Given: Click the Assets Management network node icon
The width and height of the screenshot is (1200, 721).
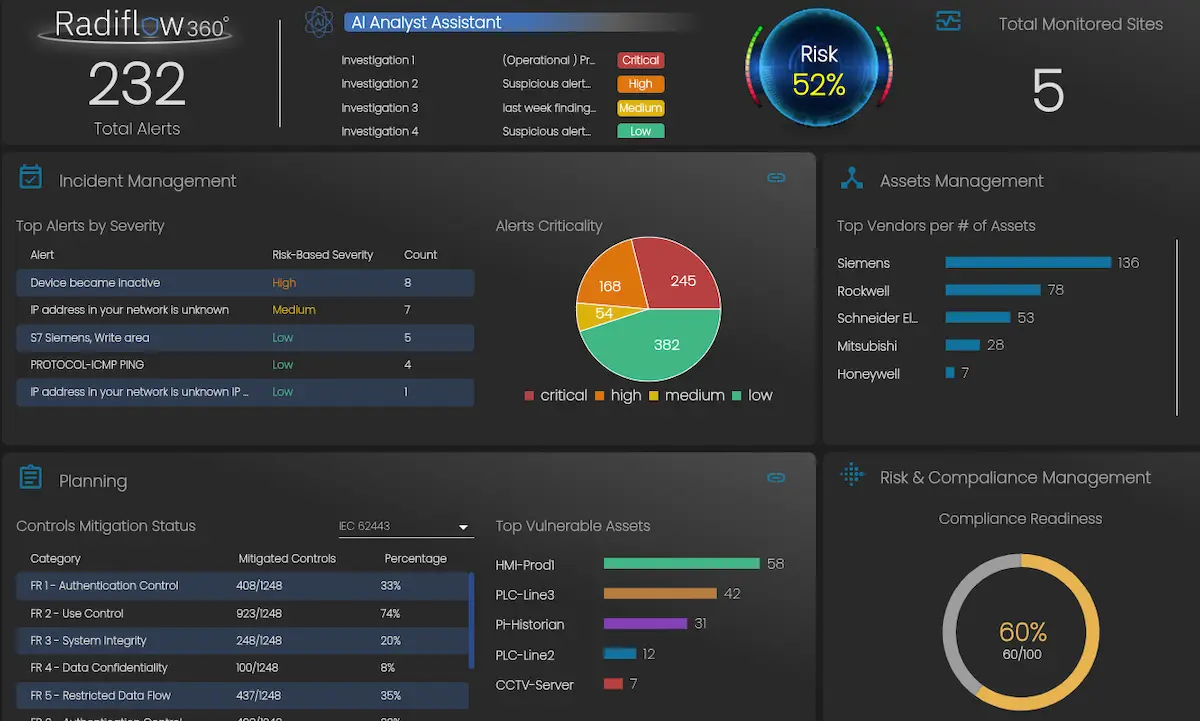Looking at the screenshot, I should point(852,178).
